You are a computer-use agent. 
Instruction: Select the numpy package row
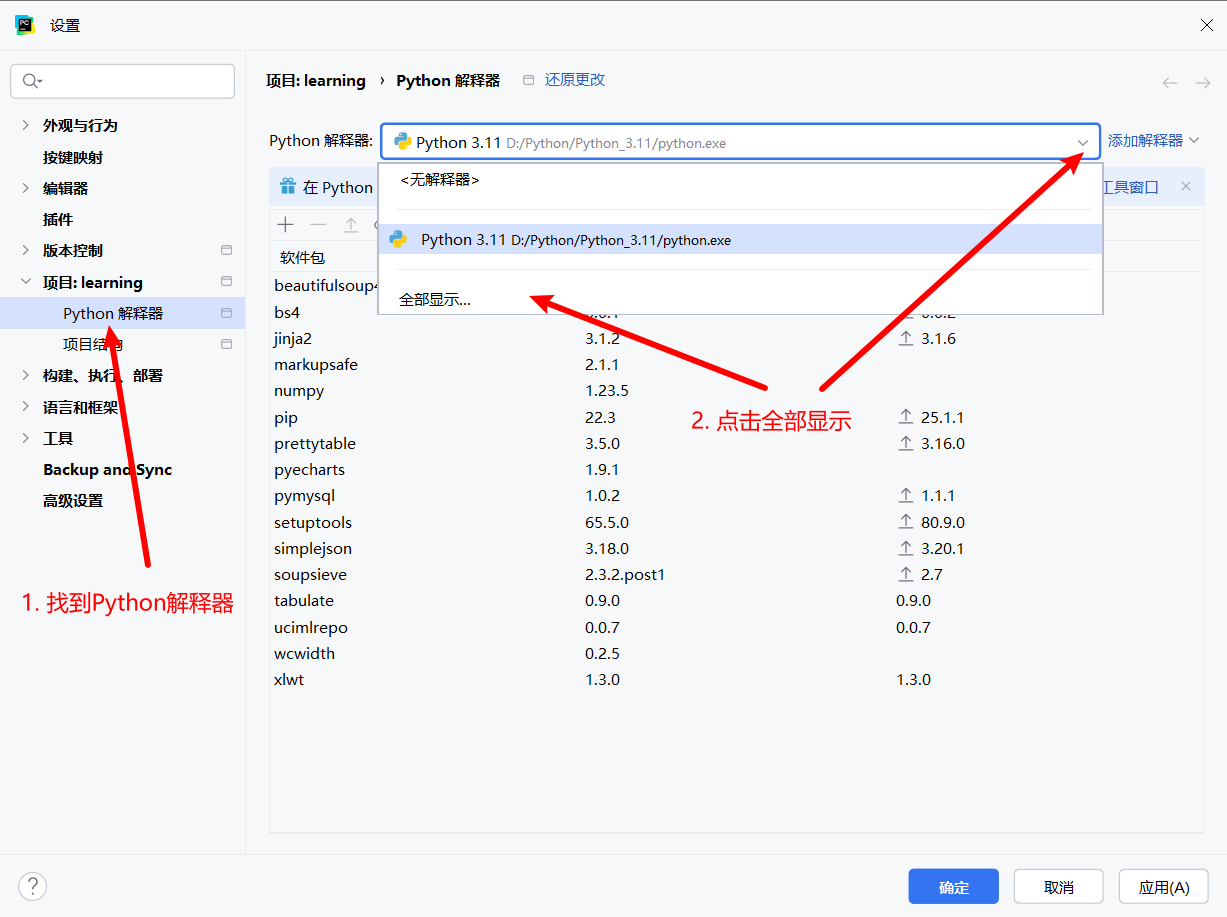[737, 391]
